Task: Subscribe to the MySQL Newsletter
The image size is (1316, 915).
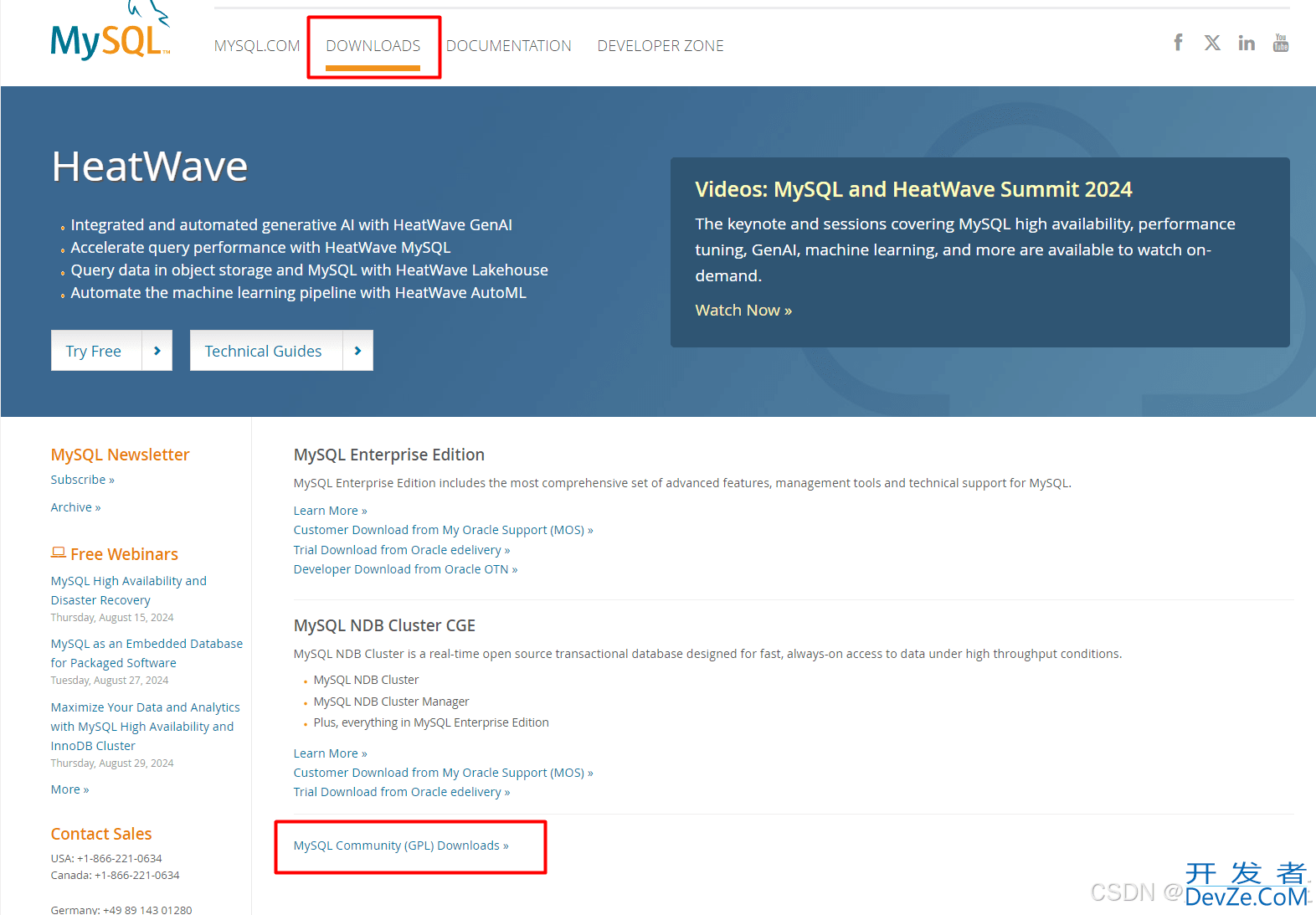Action: [x=82, y=480]
